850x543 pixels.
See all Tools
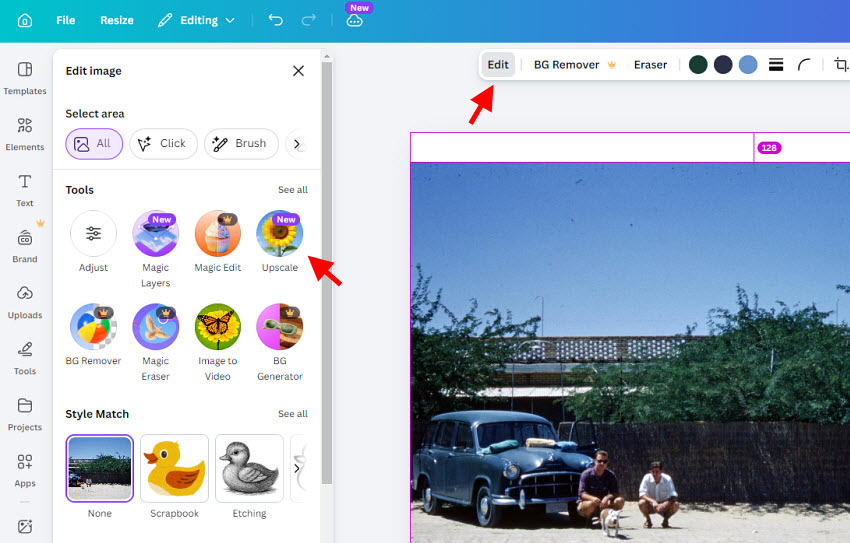293,190
